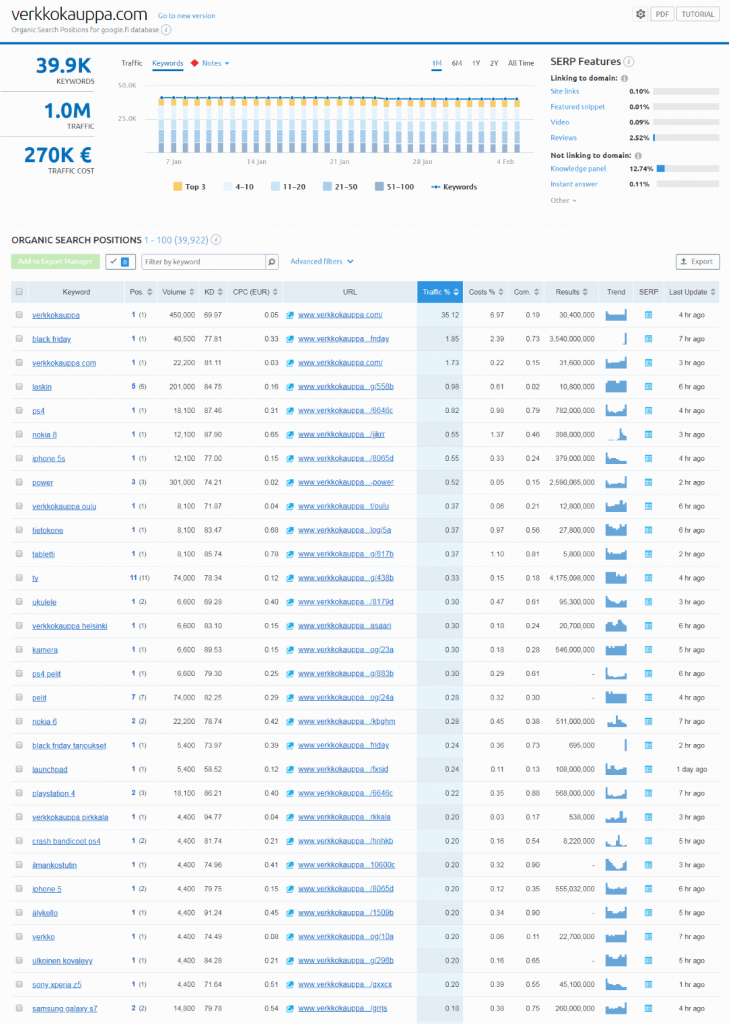This screenshot has width=729, height=1024.
Task: Open the Notes dropdown above chart
Action: (210, 63)
